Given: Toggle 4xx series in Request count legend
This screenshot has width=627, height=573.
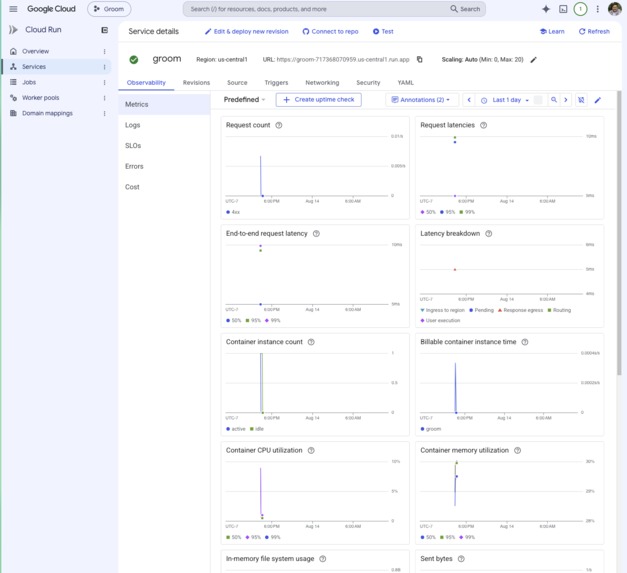Looking at the screenshot, I should coord(233,212).
